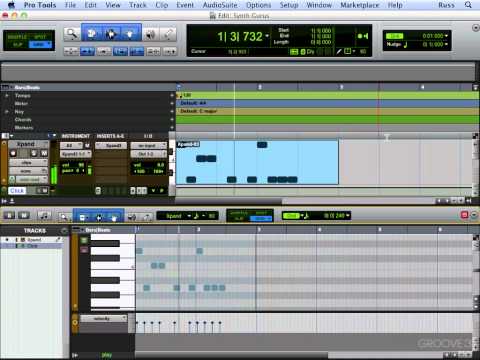Select Pencil tool in MIDI editor toolbar
The image size is (480, 360).
(x=147, y=217)
